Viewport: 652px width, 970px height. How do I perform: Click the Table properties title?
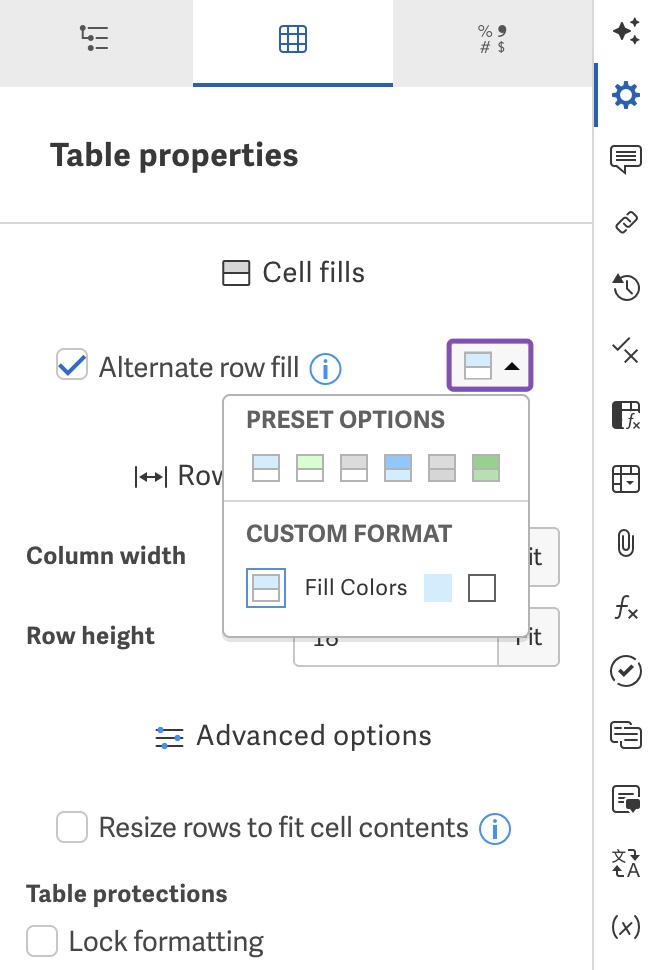pos(174,155)
